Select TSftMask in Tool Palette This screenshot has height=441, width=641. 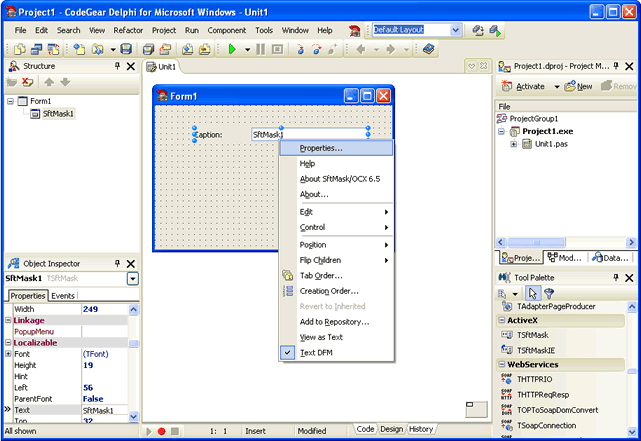coord(533,335)
